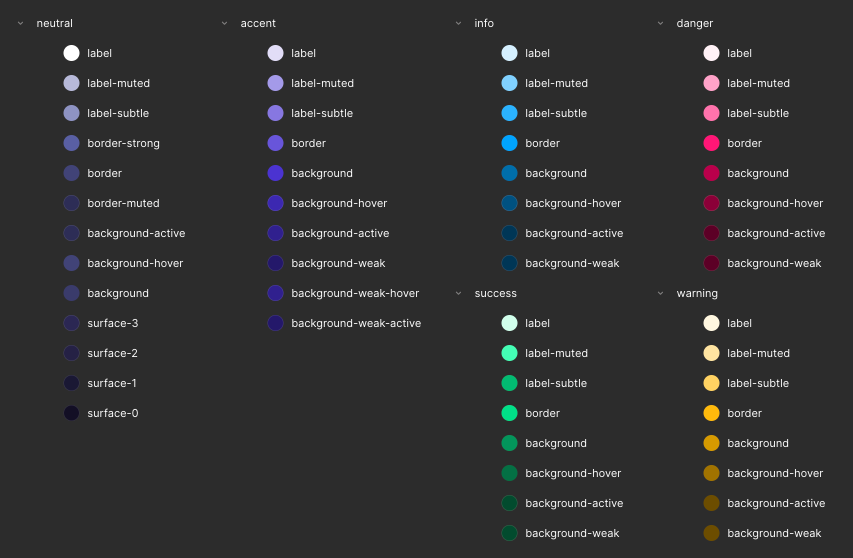
Task: Select the neutral label white swatch
Action: click(71, 53)
